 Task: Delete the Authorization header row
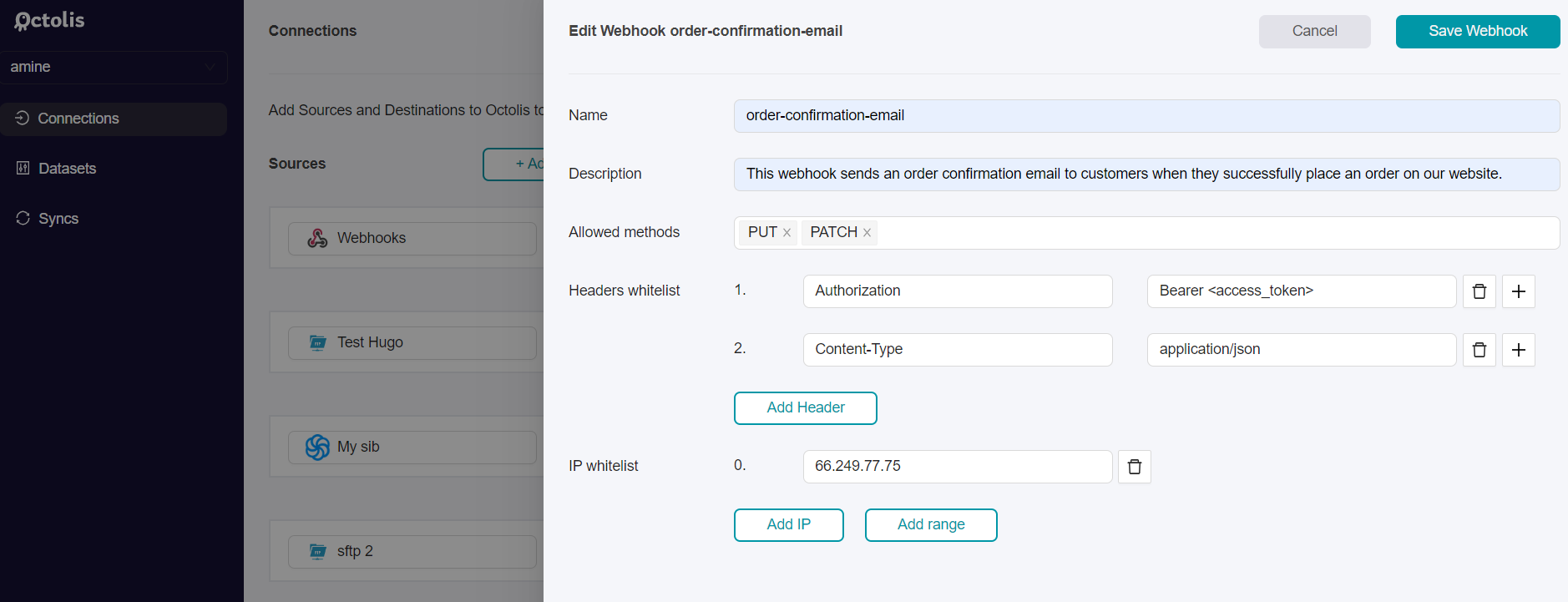coord(1479,291)
